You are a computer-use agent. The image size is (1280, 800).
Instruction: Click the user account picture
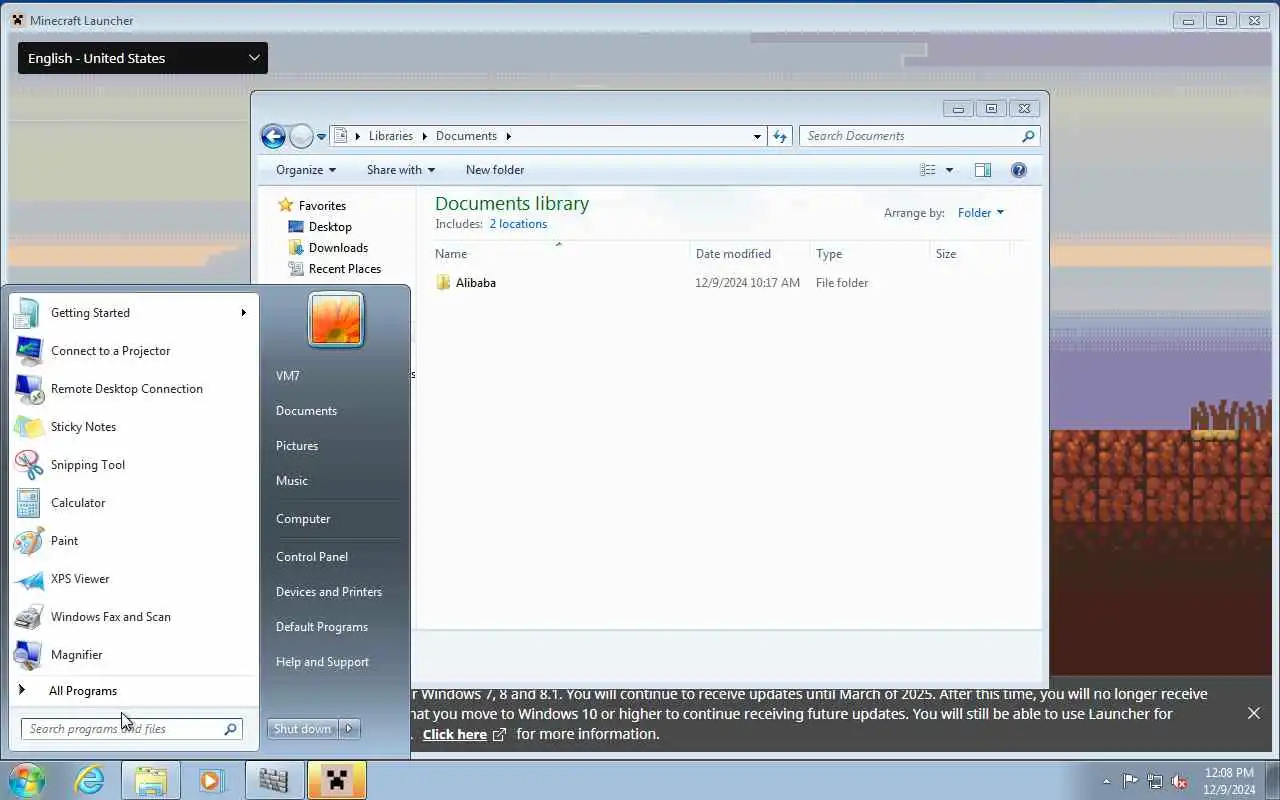click(x=336, y=320)
